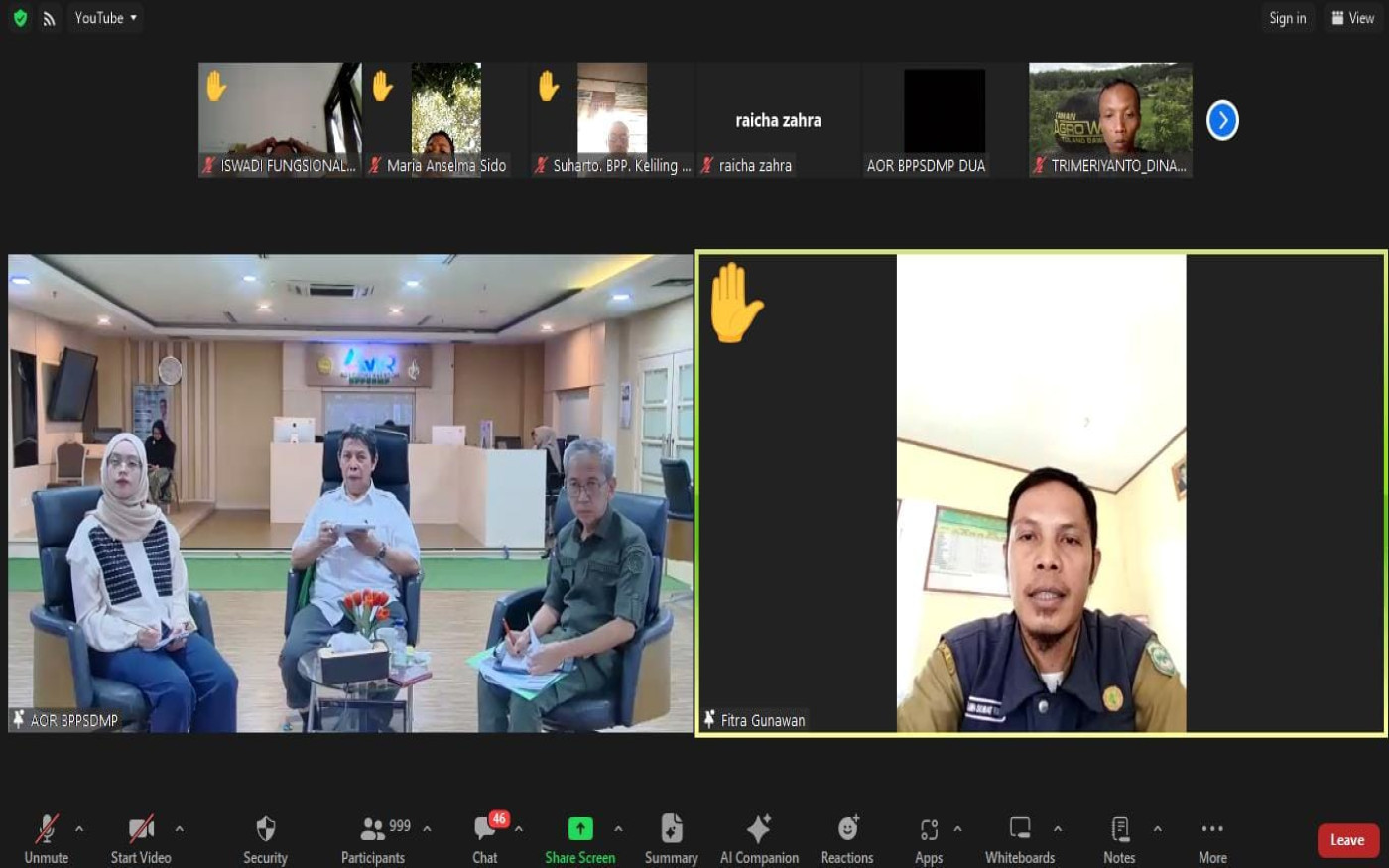Screen dimensions: 1389x868
Task: Start sharing with Share Screen
Action: point(579,838)
